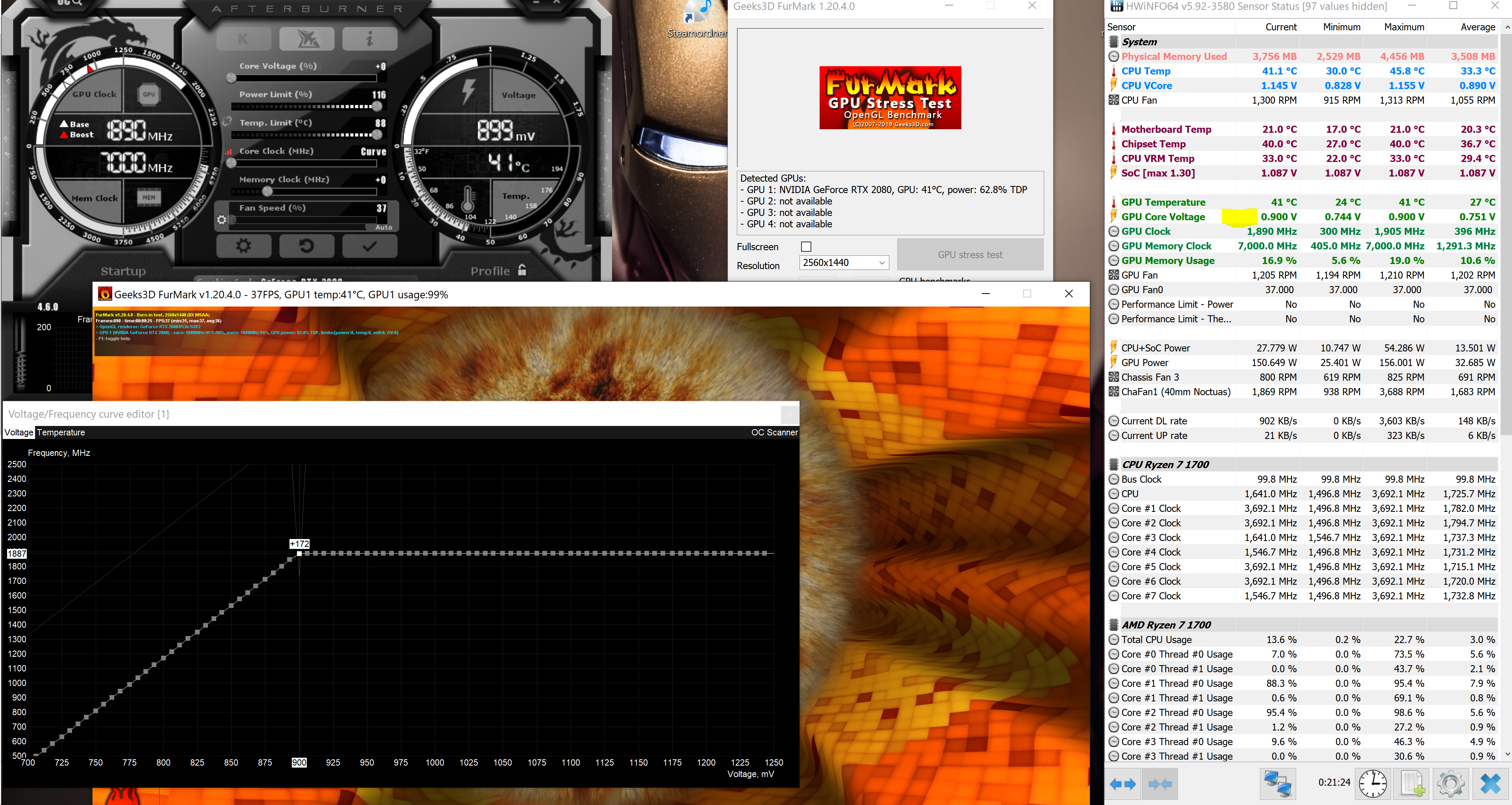The width and height of the screenshot is (1512, 805).
Task: Click HWiNFO scrollbar down arrow
Action: (1506, 754)
